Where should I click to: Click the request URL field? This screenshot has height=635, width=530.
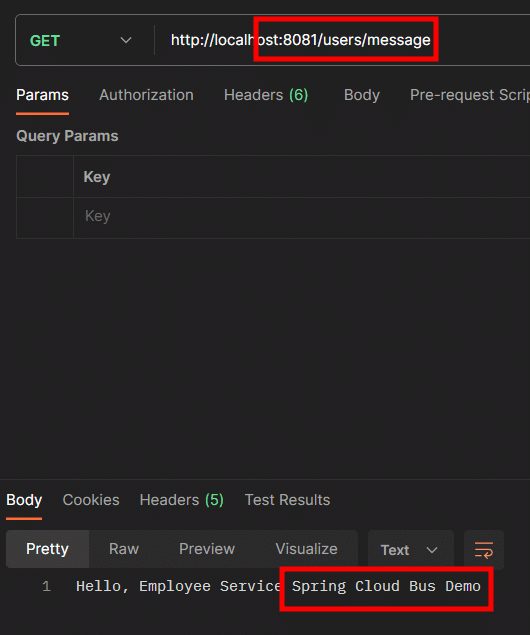click(x=343, y=40)
